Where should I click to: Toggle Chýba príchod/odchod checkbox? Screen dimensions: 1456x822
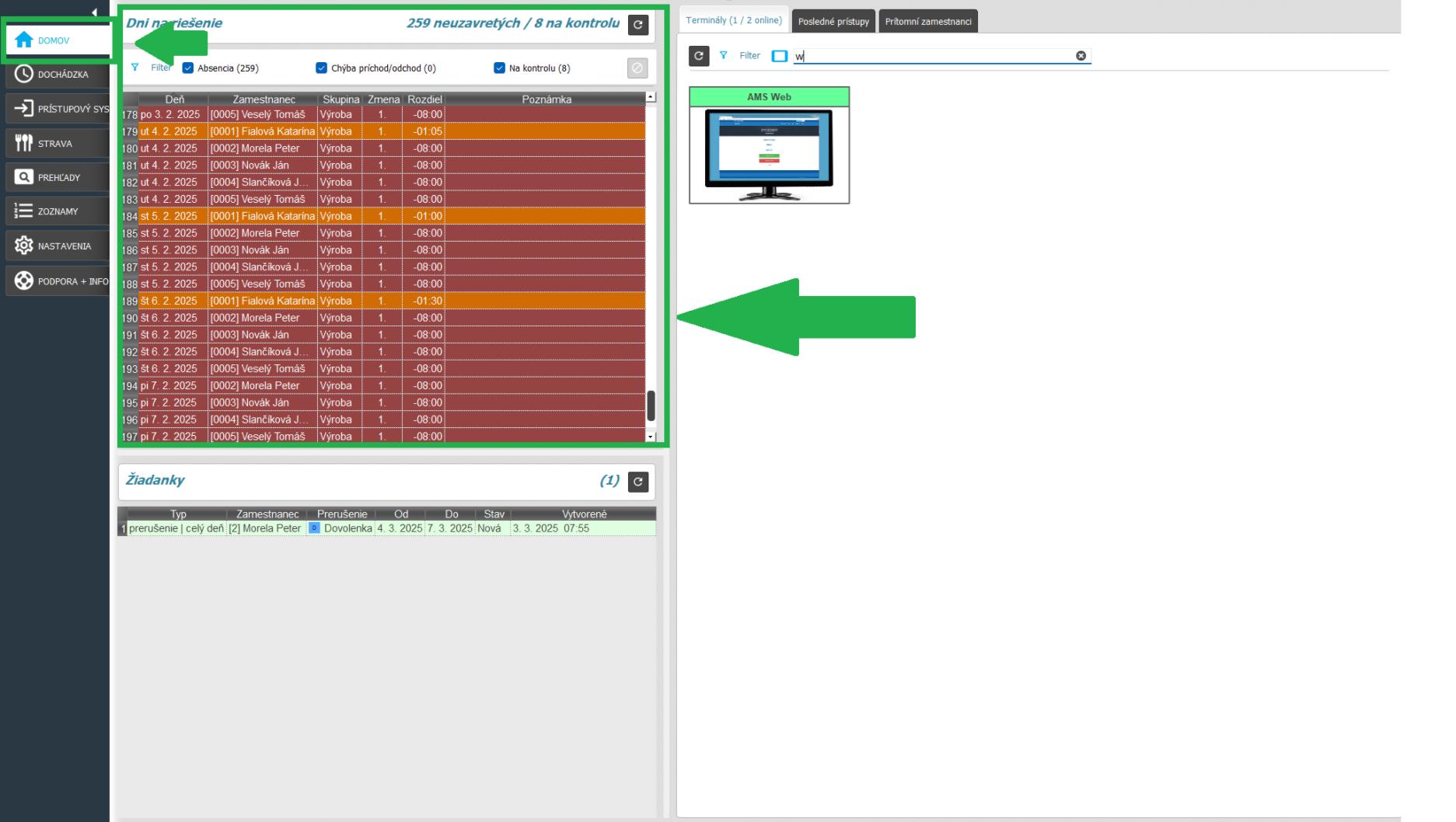tap(321, 68)
